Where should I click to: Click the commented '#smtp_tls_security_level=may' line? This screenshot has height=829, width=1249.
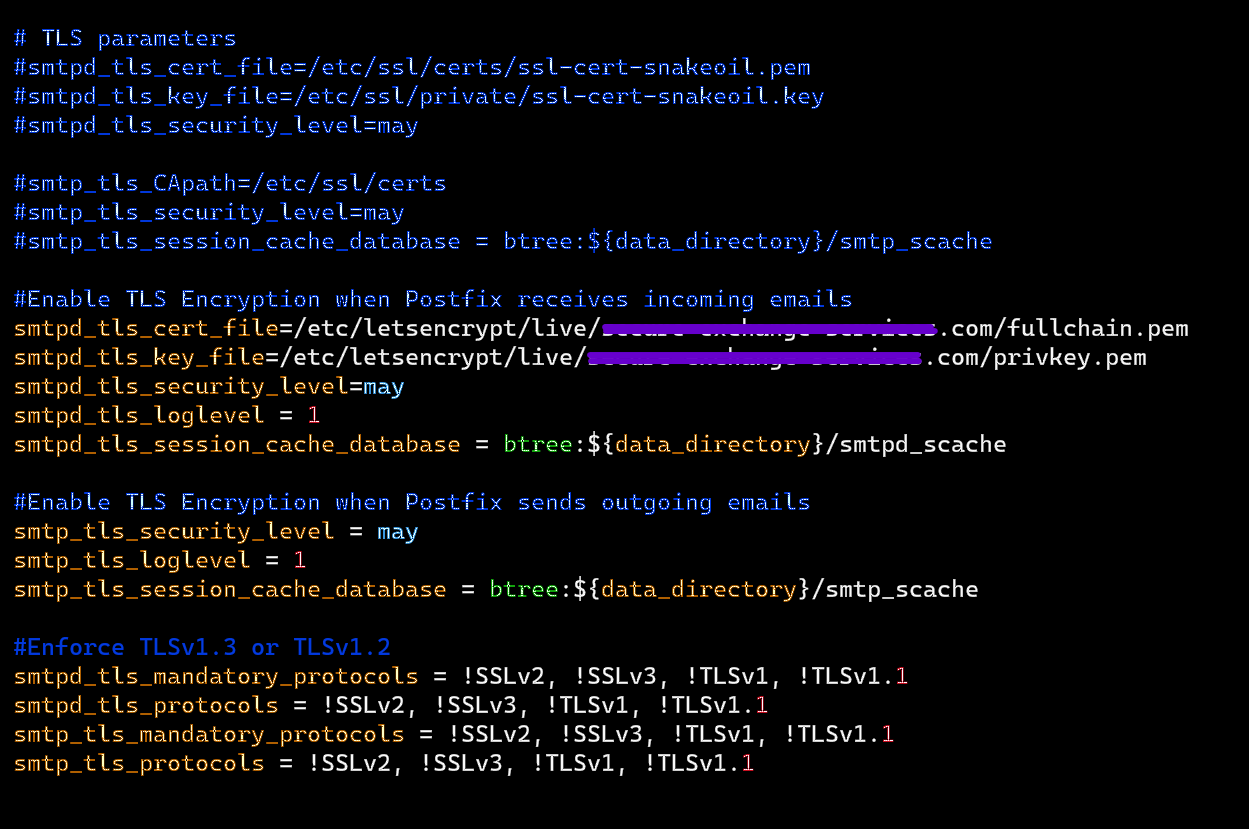click(209, 213)
